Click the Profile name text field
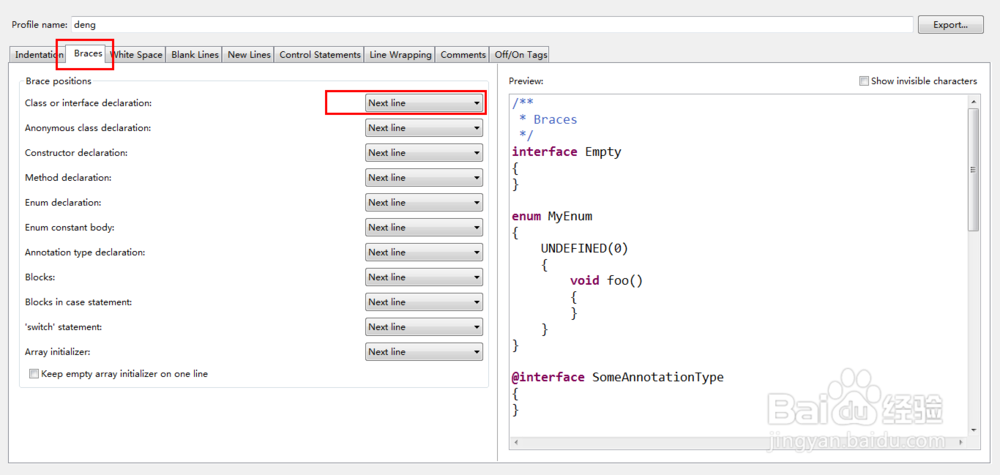This screenshot has width=1000, height=475. [490, 24]
